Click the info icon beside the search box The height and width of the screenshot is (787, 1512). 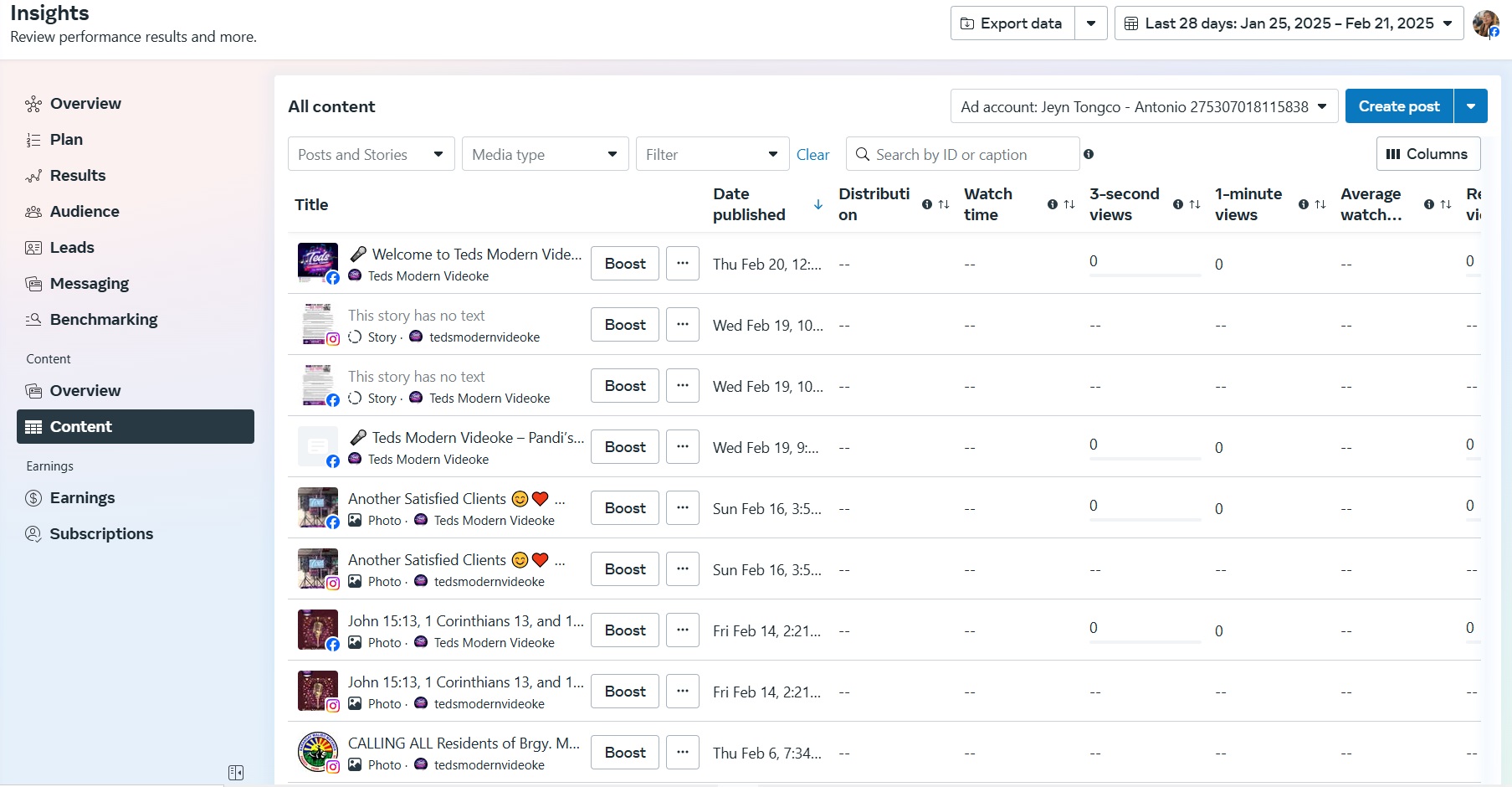[x=1089, y=154]
